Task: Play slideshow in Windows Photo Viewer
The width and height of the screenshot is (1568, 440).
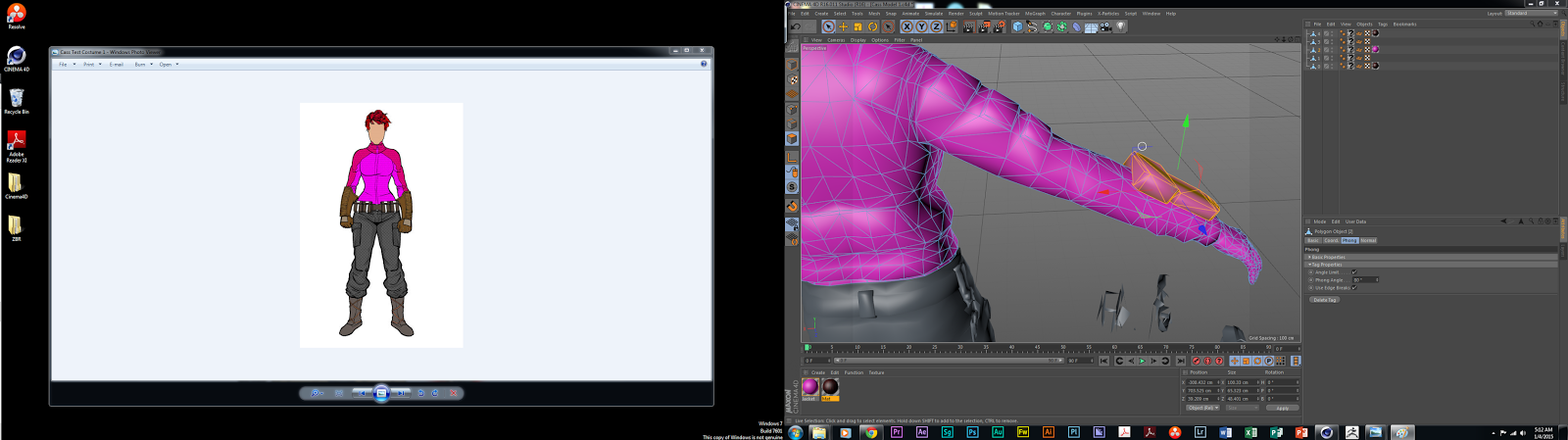Action: (381, 393)
